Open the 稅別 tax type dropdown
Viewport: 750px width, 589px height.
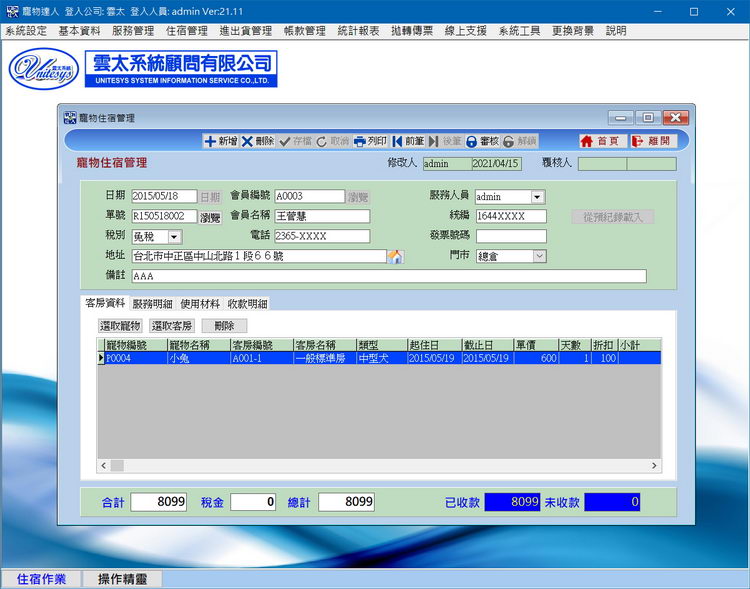point(174,237)
